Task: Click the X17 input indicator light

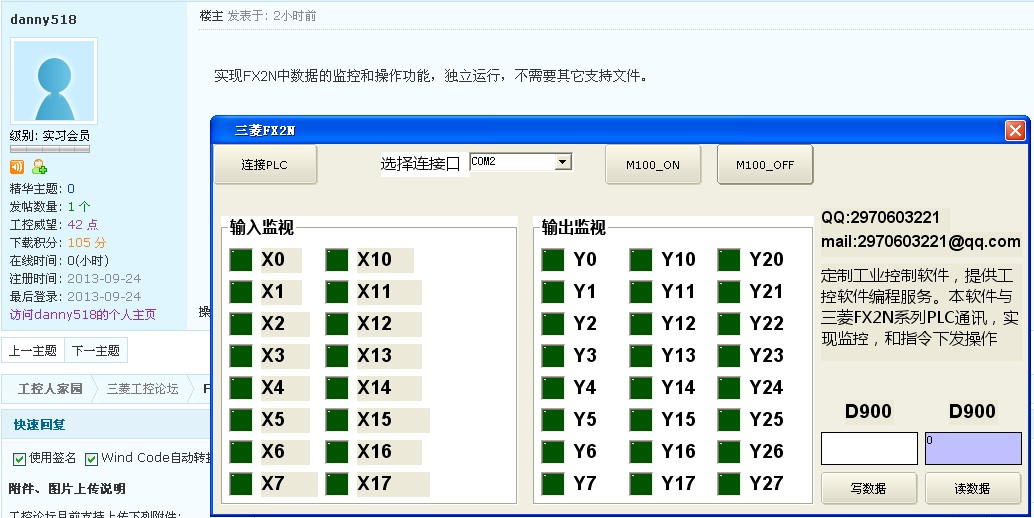Action: coord(337,484)
